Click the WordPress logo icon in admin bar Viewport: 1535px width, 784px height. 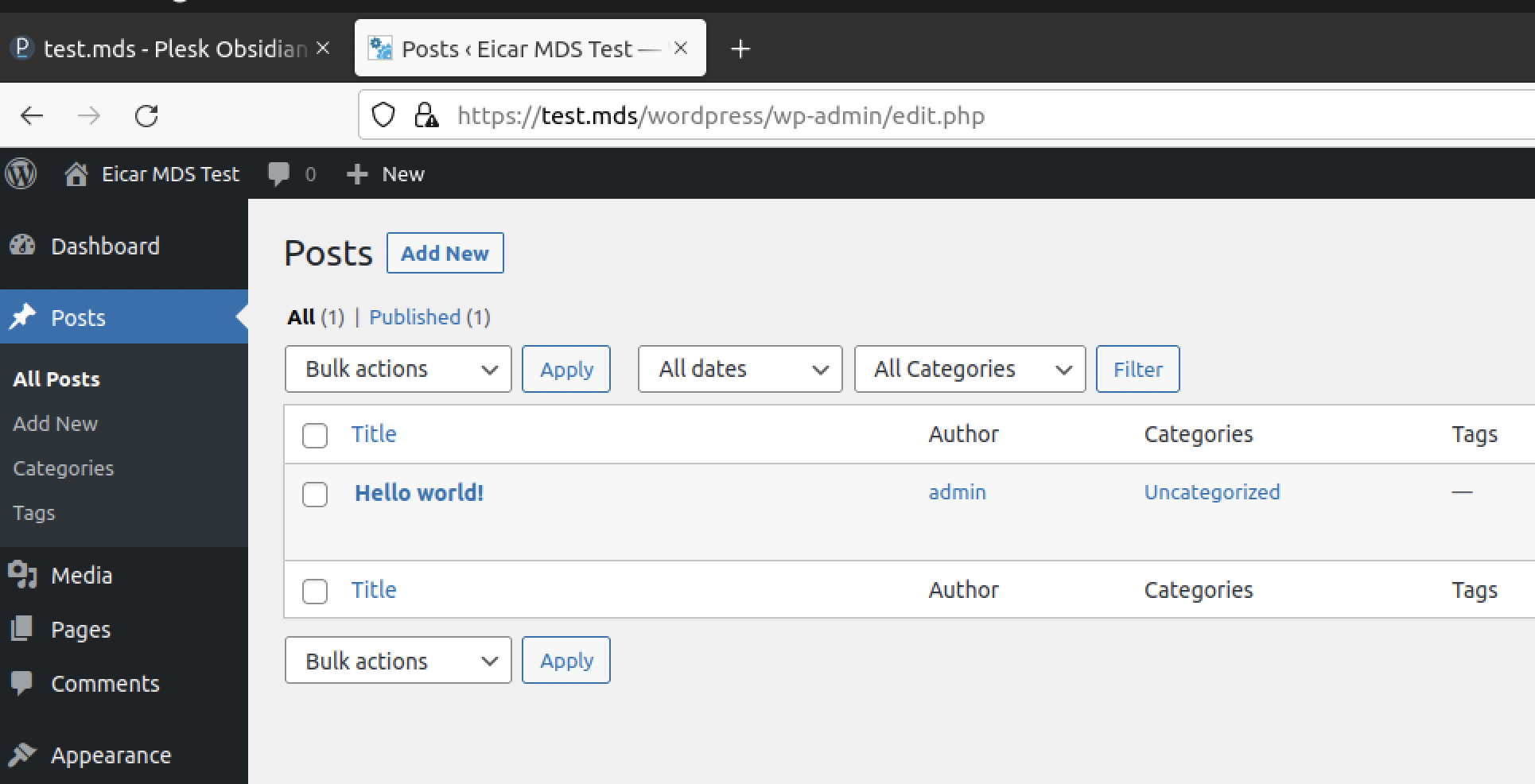[21, 173]
